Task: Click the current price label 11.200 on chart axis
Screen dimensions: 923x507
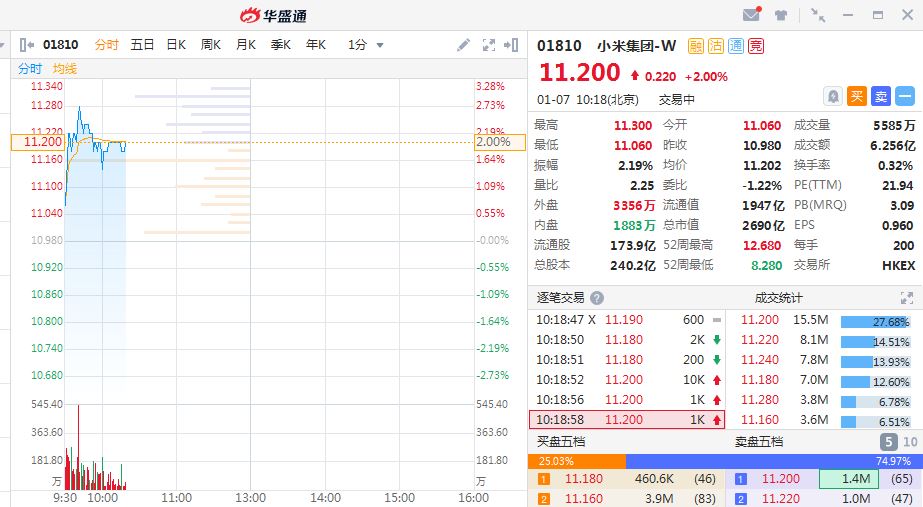Action: coord(37,142)
